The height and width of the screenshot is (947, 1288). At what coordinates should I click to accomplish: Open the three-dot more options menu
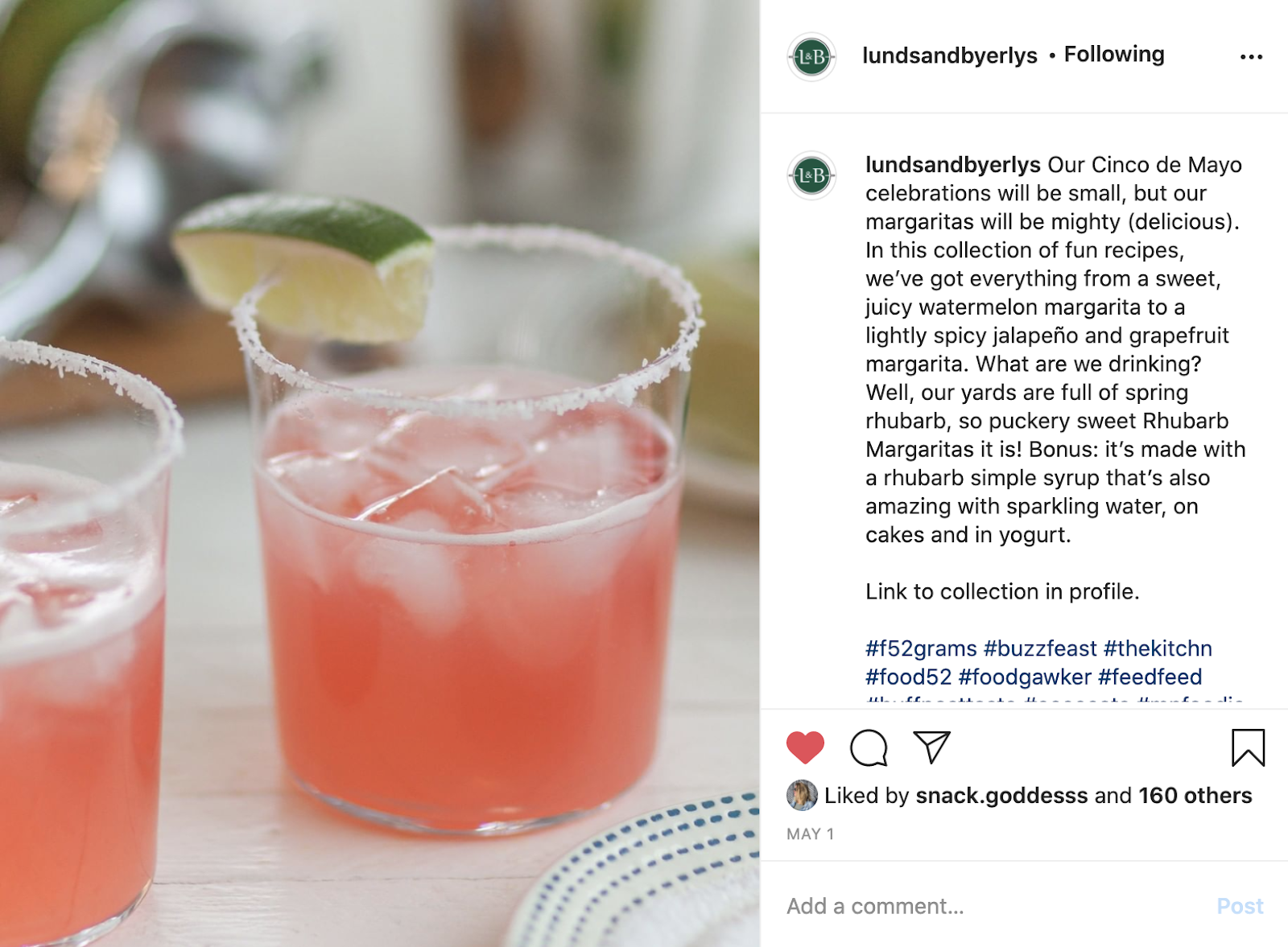click(1251, 56)
